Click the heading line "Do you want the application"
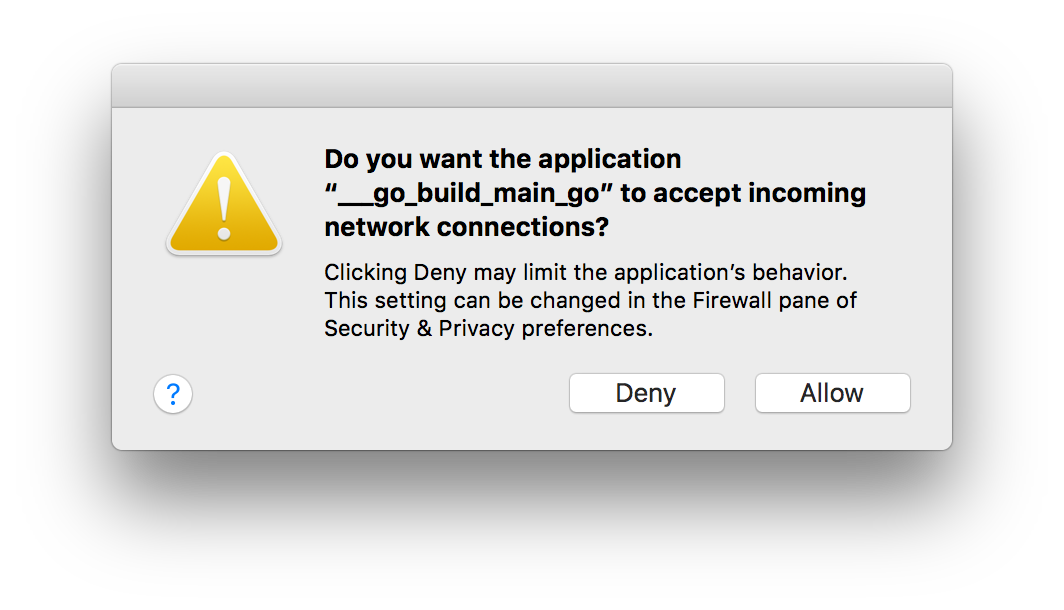 pyautogui.click(x=503, y=159)
